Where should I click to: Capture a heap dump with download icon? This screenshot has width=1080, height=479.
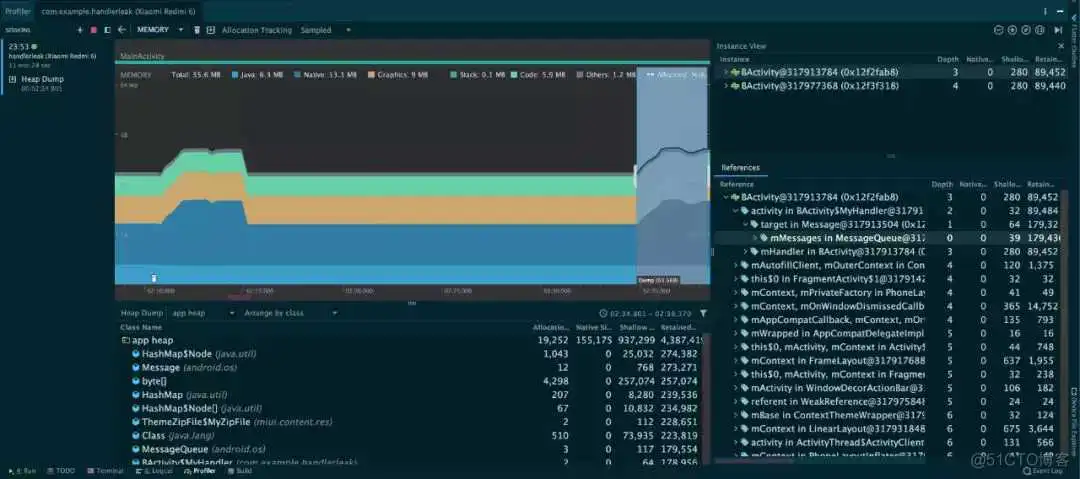tap(211, 30)
